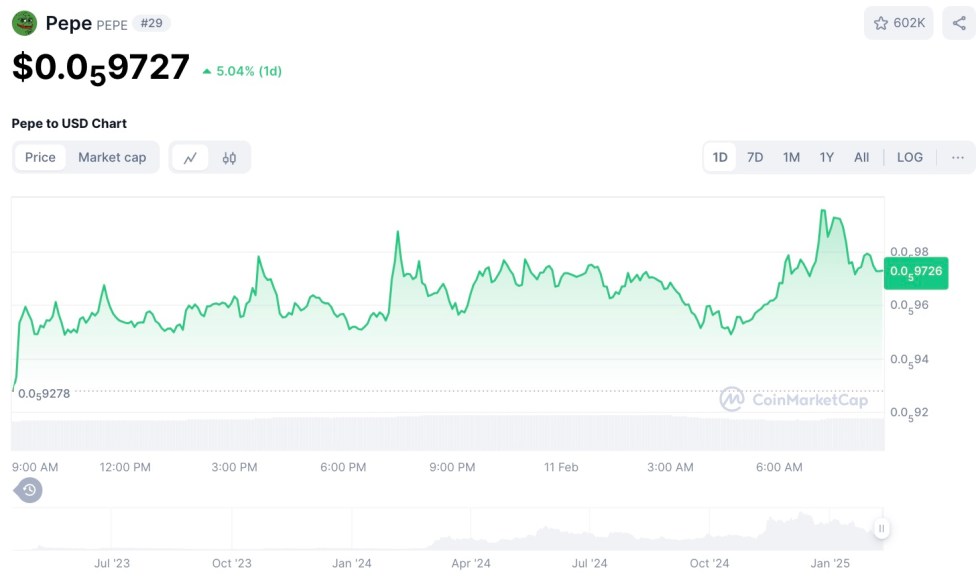980x578 pixels.
Task: Click the chart history clock icon
Action: (x=29, y=490)
